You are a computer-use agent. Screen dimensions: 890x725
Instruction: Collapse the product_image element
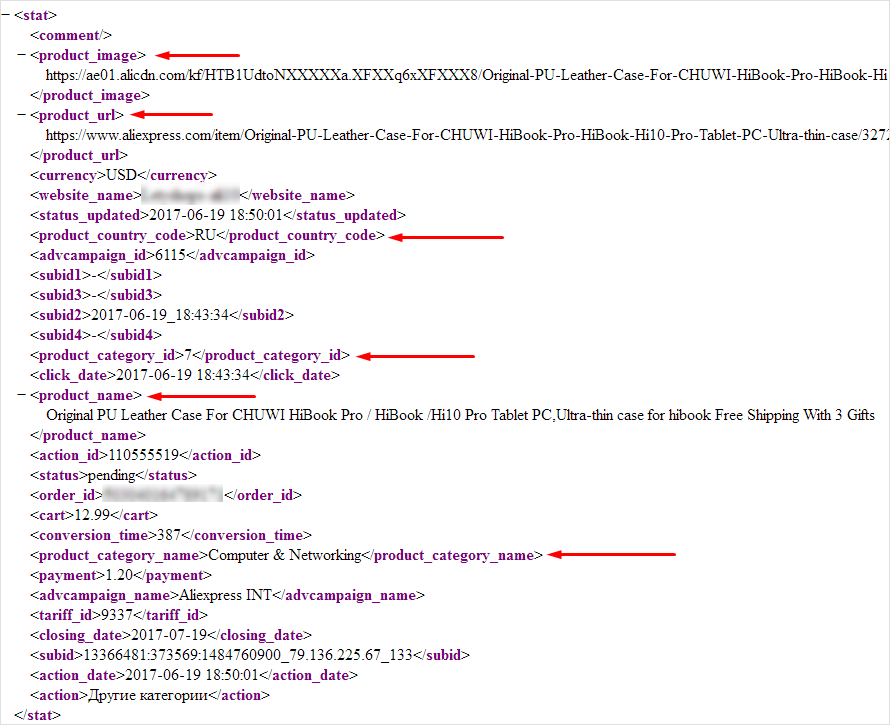tap(22, 55)
